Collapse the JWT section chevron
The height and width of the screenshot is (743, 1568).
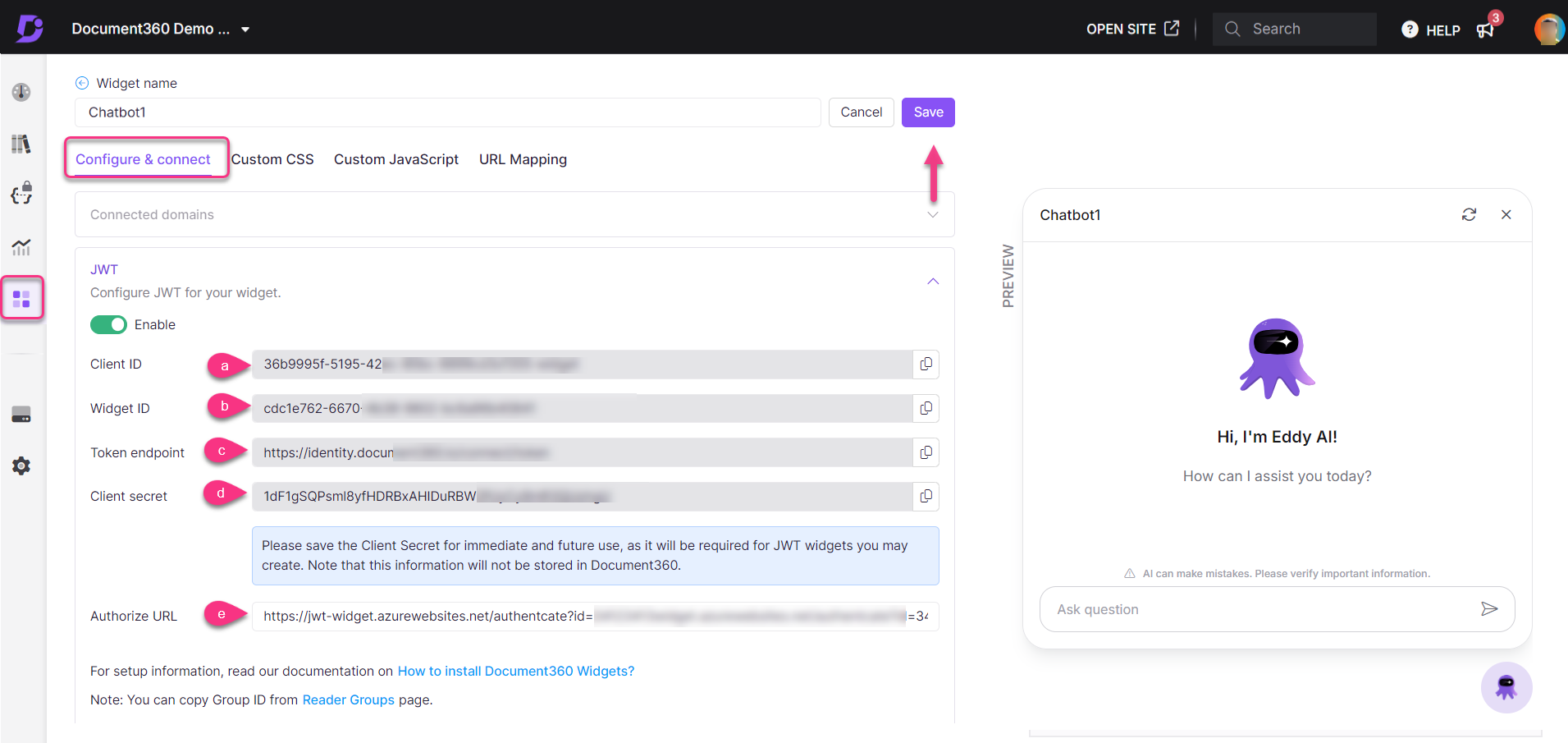click(932, 282)
